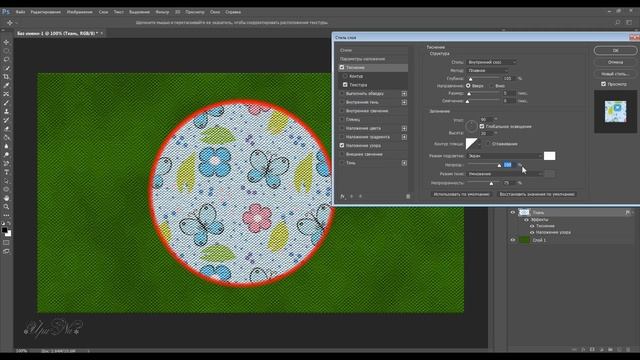
Task: Select the Eyedropper tool
Action: [6, 85]
